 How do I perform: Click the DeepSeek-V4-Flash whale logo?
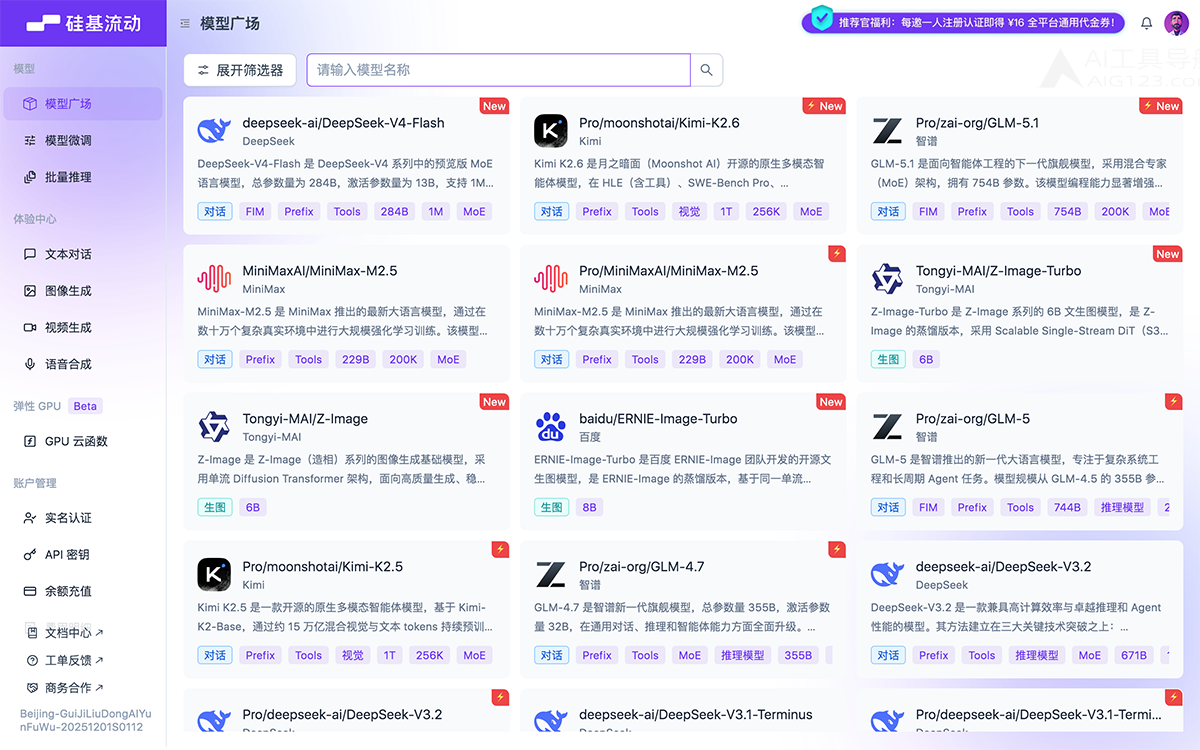click(214, 131)
